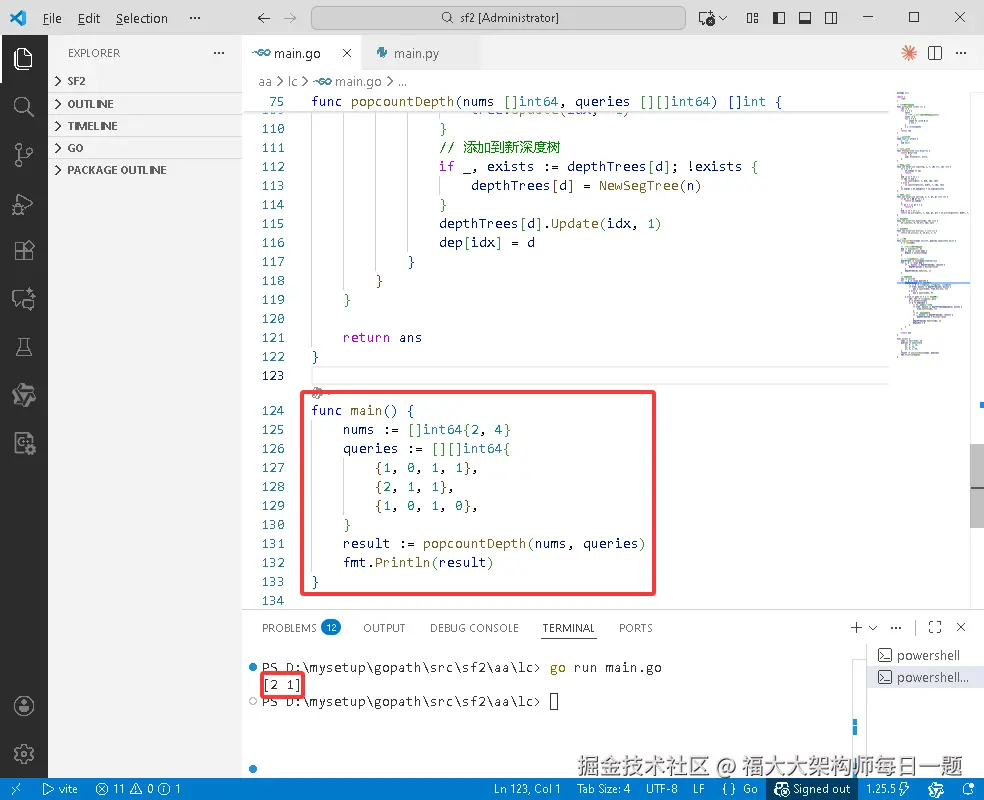Go forward with the right arrow
This screenshot has height=800, width=984.
tap(290, 18)
